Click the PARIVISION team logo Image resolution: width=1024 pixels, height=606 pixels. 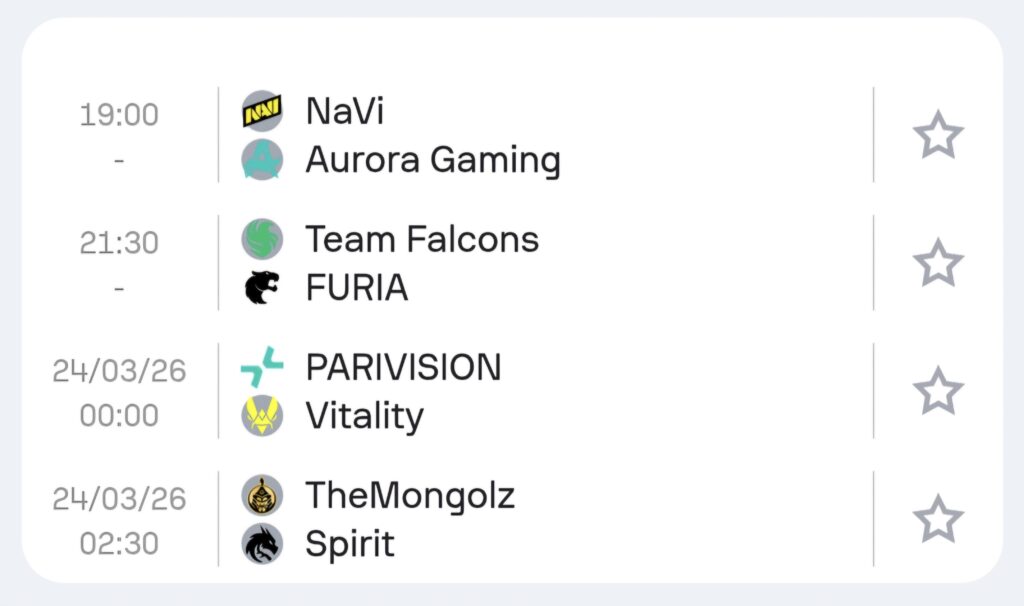[262, 367]
